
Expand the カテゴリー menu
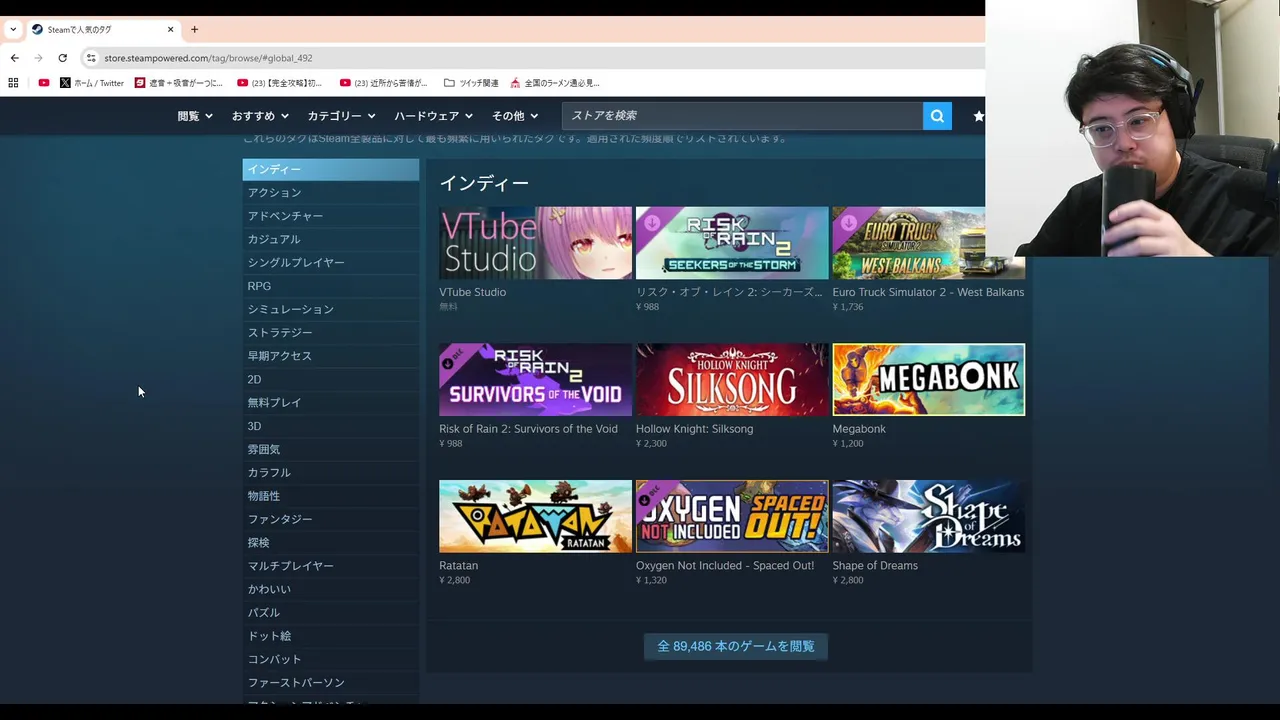(x=341, y=116)
